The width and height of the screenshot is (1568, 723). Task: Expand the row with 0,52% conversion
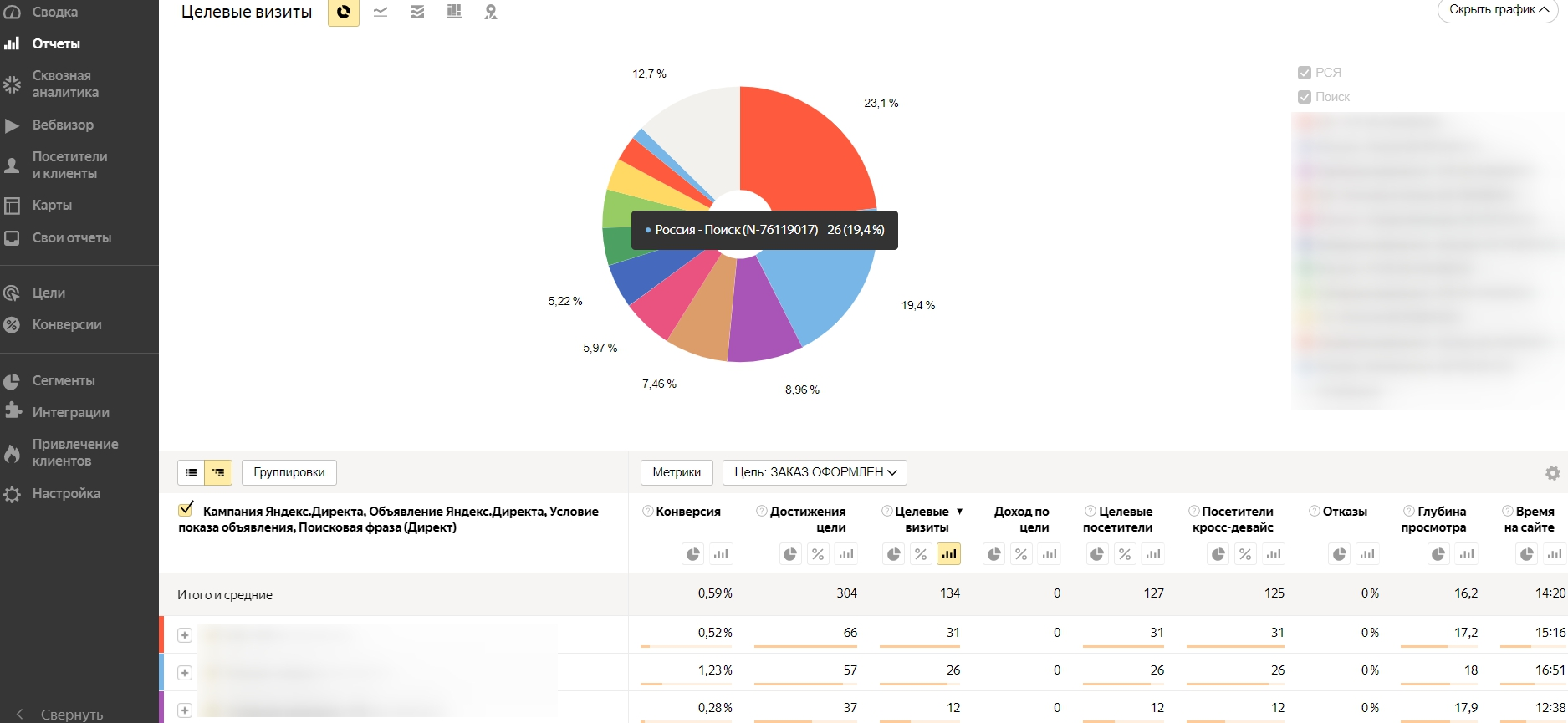(185, 635)
